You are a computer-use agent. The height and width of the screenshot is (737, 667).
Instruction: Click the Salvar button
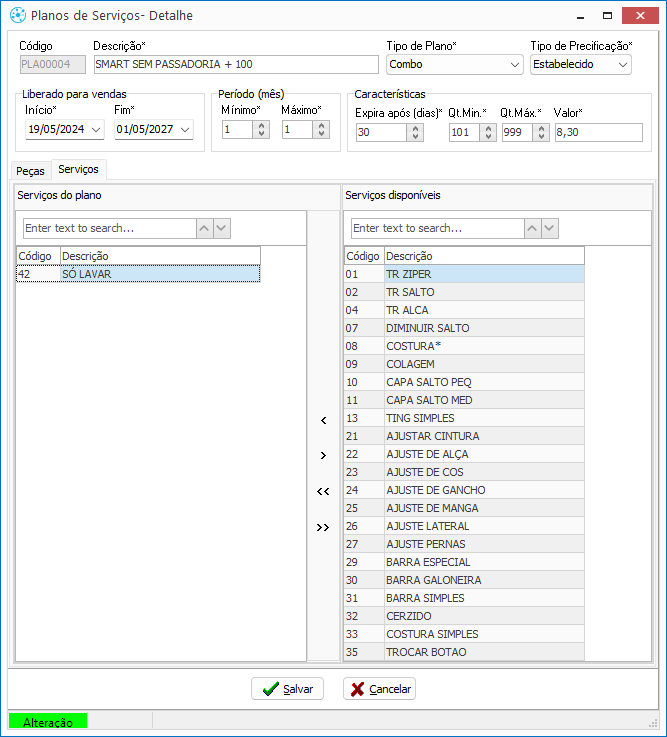click(x=288, y=689)
